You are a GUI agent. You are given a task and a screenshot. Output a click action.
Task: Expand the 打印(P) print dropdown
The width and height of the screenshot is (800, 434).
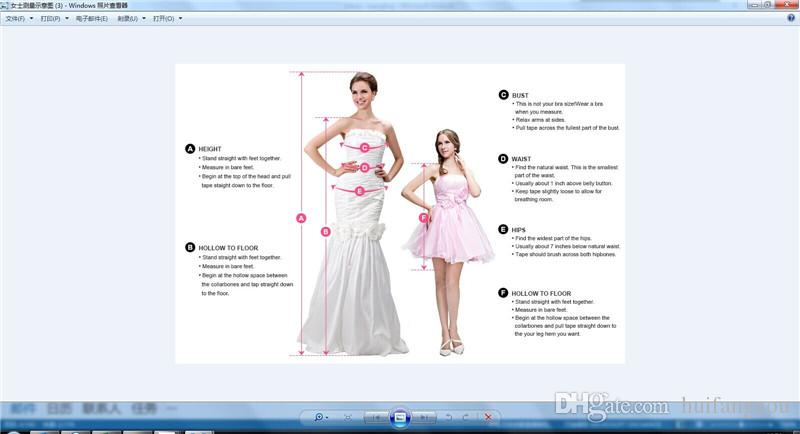[x=53, y=18]
